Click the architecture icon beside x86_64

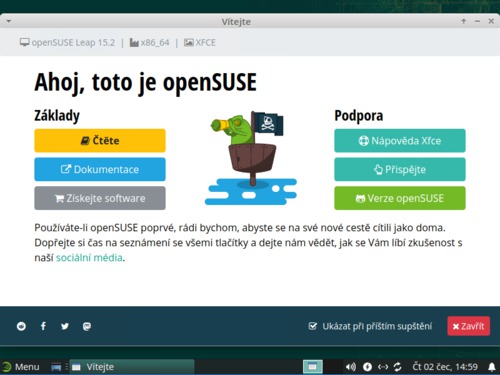click(134, 43)
